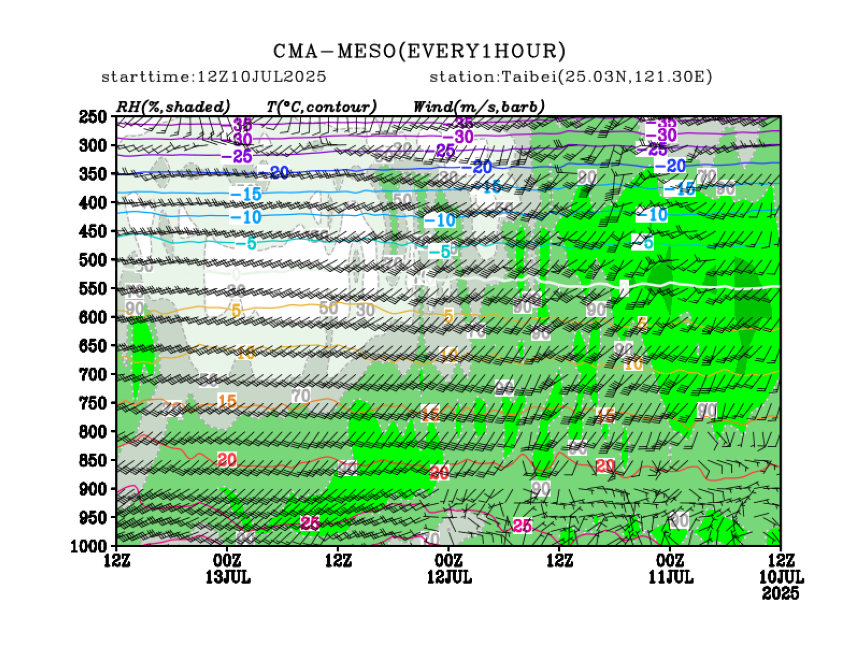Click the starttime:12Z10JUL2025 label

pyautogui.click(x=214, y=77)
